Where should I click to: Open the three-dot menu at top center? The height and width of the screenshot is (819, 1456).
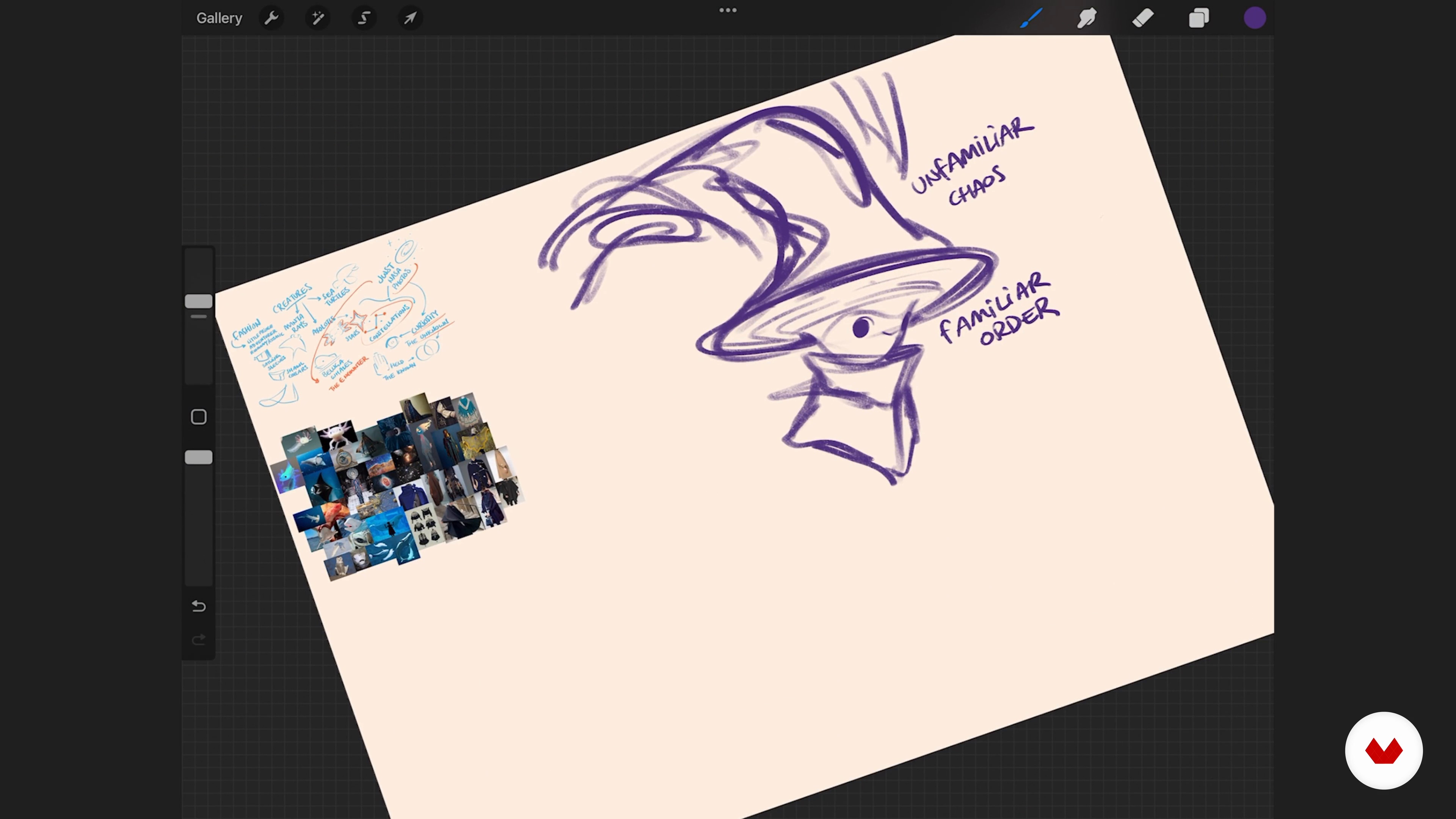[x=728, y=10]
